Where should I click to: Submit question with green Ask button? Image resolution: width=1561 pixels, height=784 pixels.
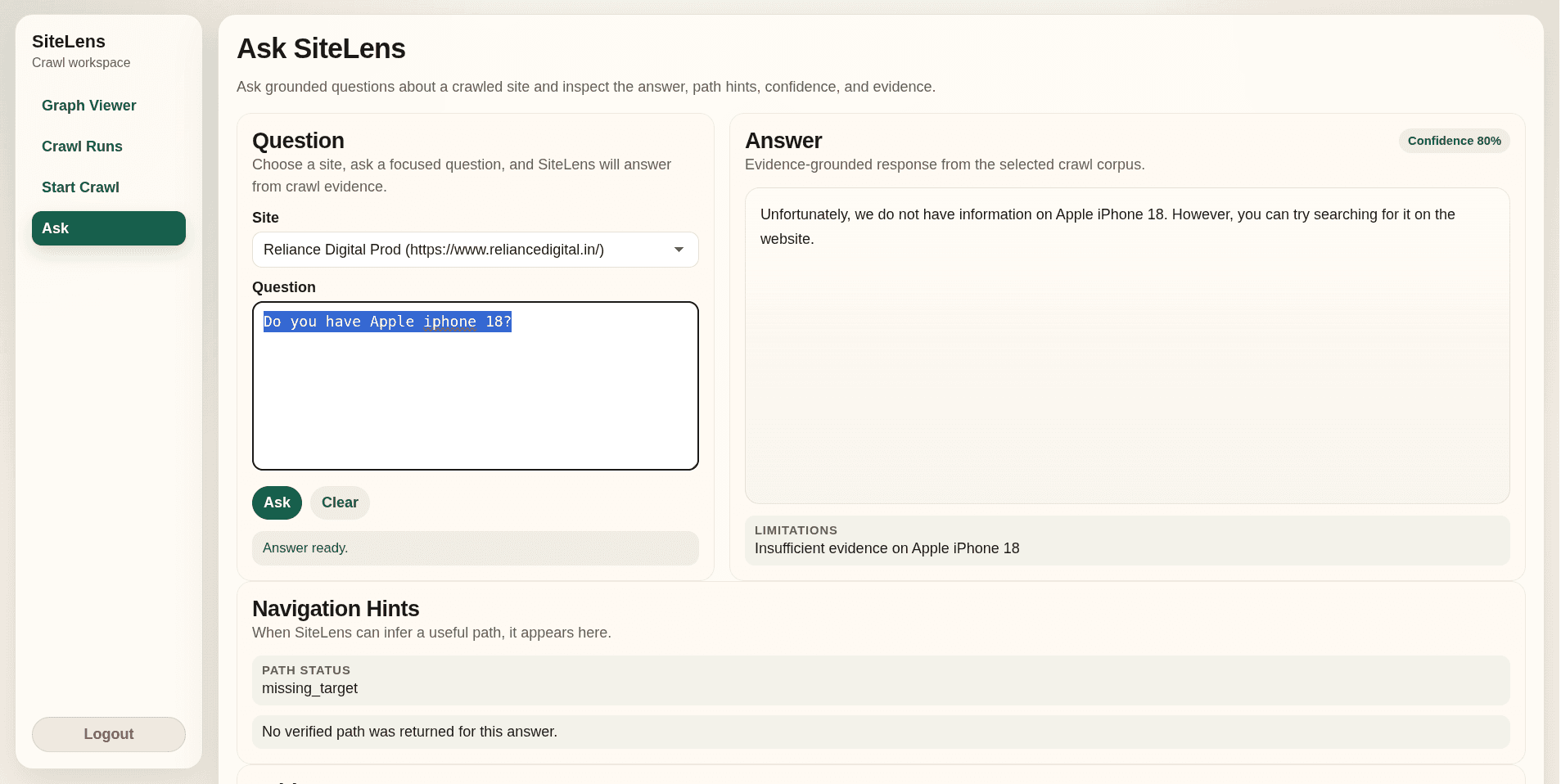pyautogui.click(x=277, y=502)
